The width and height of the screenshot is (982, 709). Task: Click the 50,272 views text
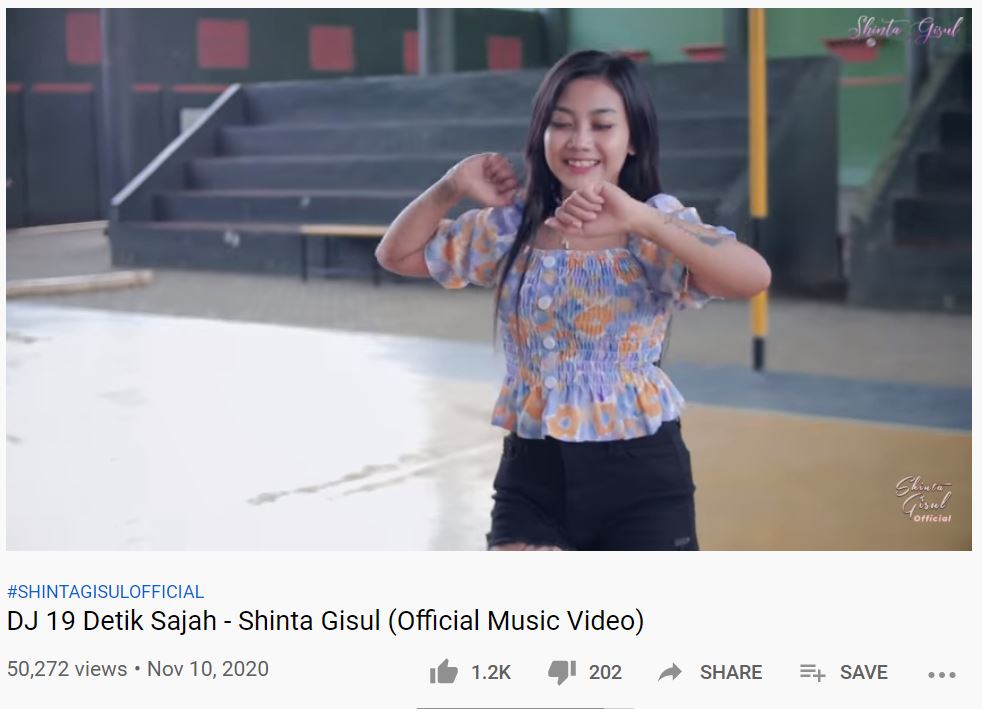67,669
